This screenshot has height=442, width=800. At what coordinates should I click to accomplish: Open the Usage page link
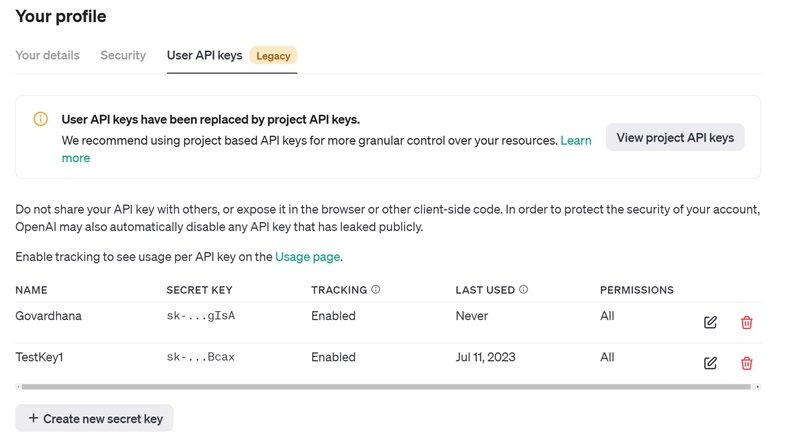tap(308, 257)
